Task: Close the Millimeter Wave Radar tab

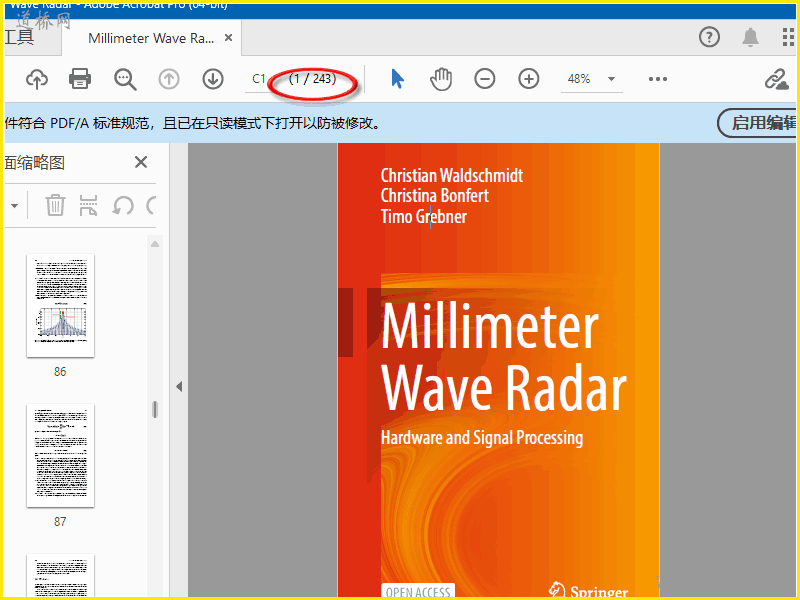Action: click(x=229, y=38)
